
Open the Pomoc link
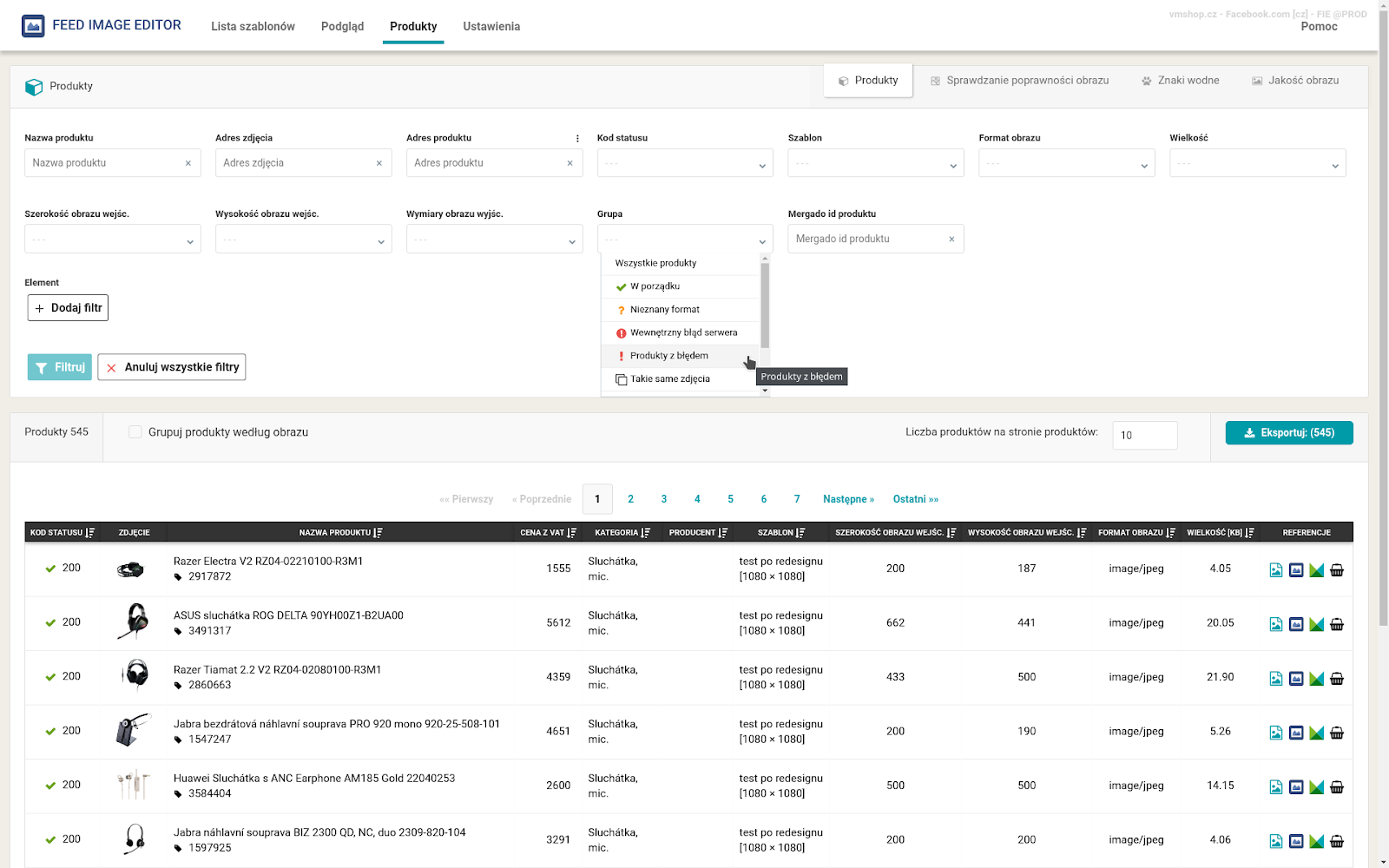pos(1319,27)
